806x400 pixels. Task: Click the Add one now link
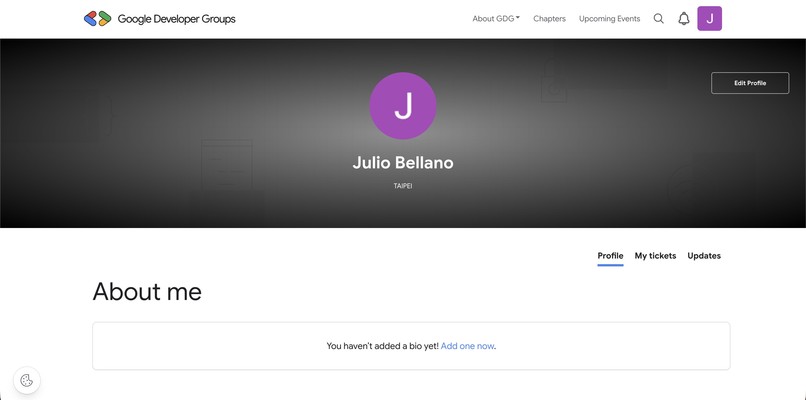467,346
